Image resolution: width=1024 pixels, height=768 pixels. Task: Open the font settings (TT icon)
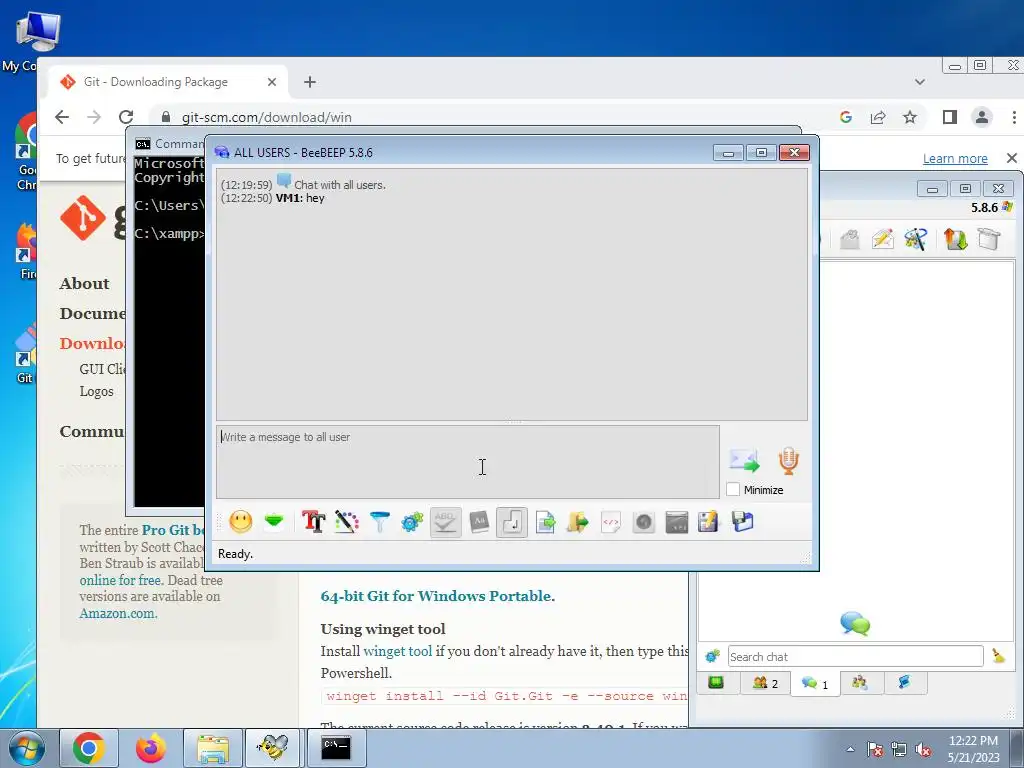pyautogui.click(x=313, y=522)
